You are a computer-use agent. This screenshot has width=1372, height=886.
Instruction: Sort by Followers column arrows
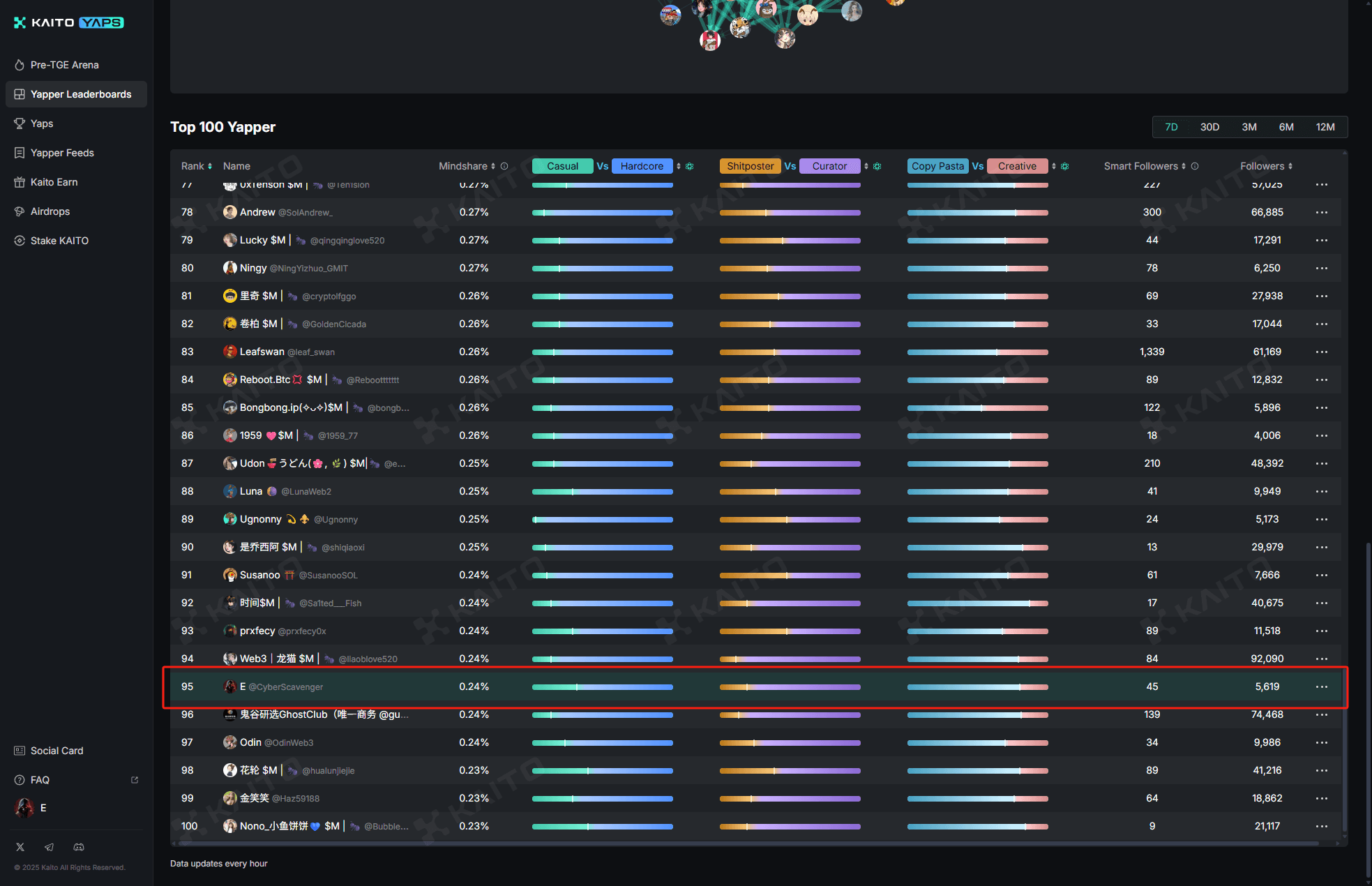[1290, 166]
